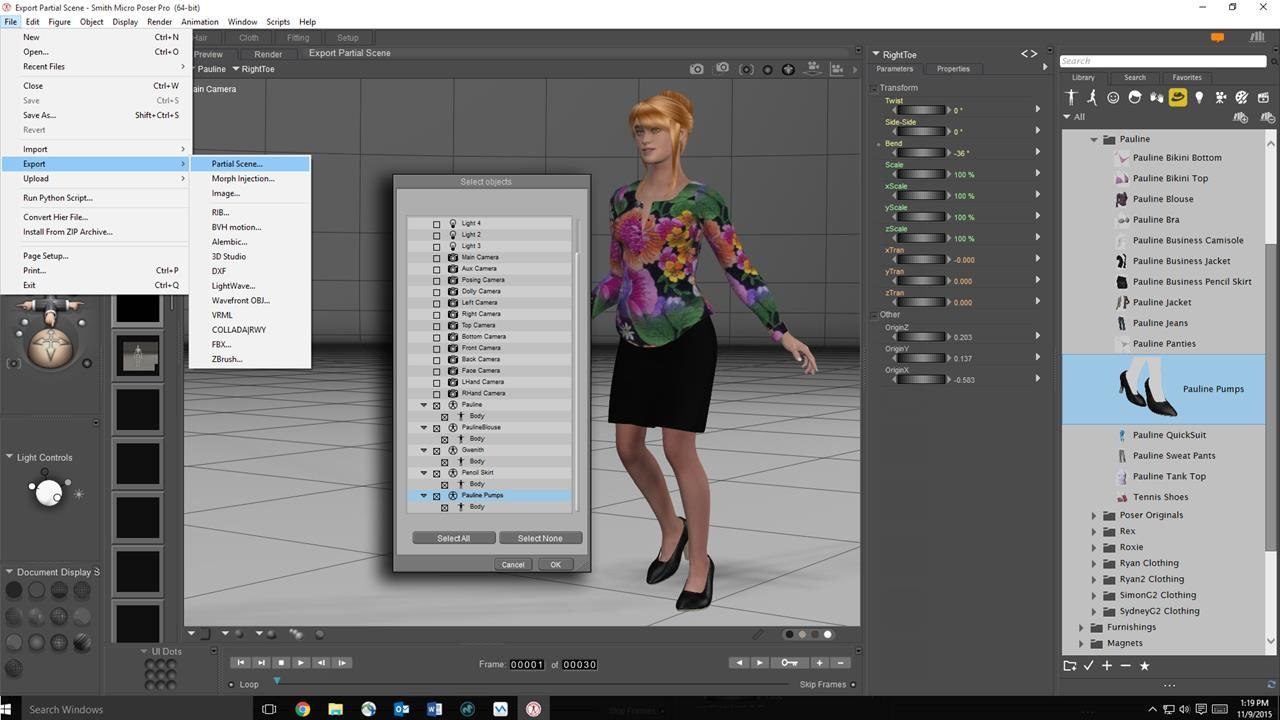Open the Face expressions category icon
This screenshot has width=1280, height=720.
1113,97
